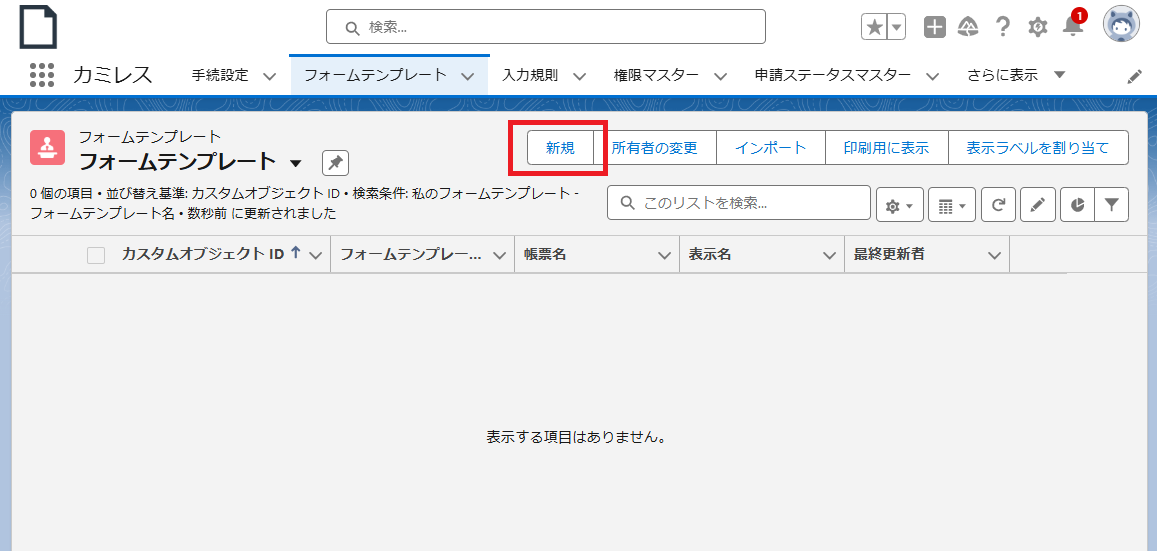The image size is (1157, 551).
Task: Expand the 入力規則 tab chevron
Action: click(x=579, y=76)
